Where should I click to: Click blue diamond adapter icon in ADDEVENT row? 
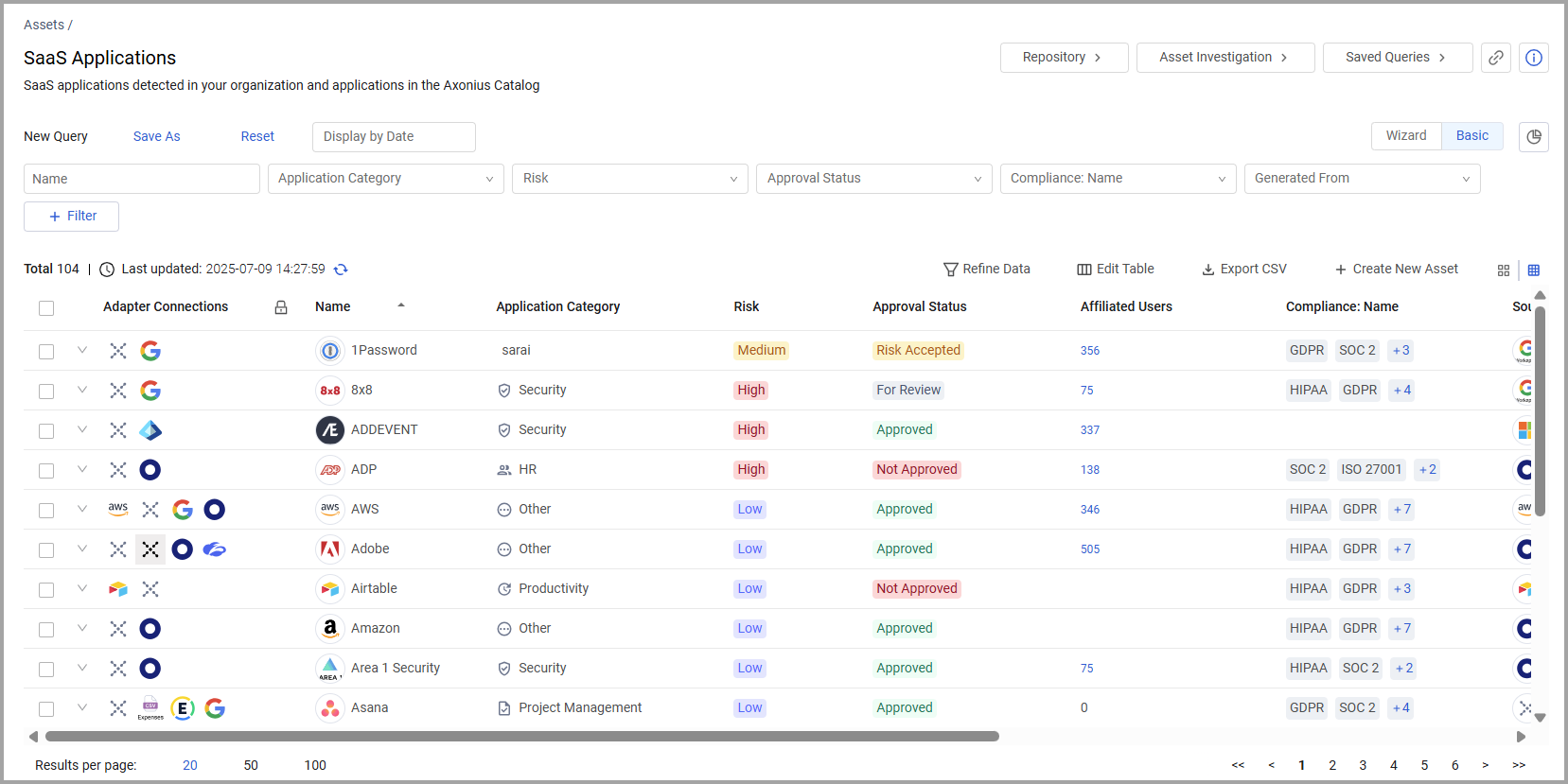(x=150, y=430)
